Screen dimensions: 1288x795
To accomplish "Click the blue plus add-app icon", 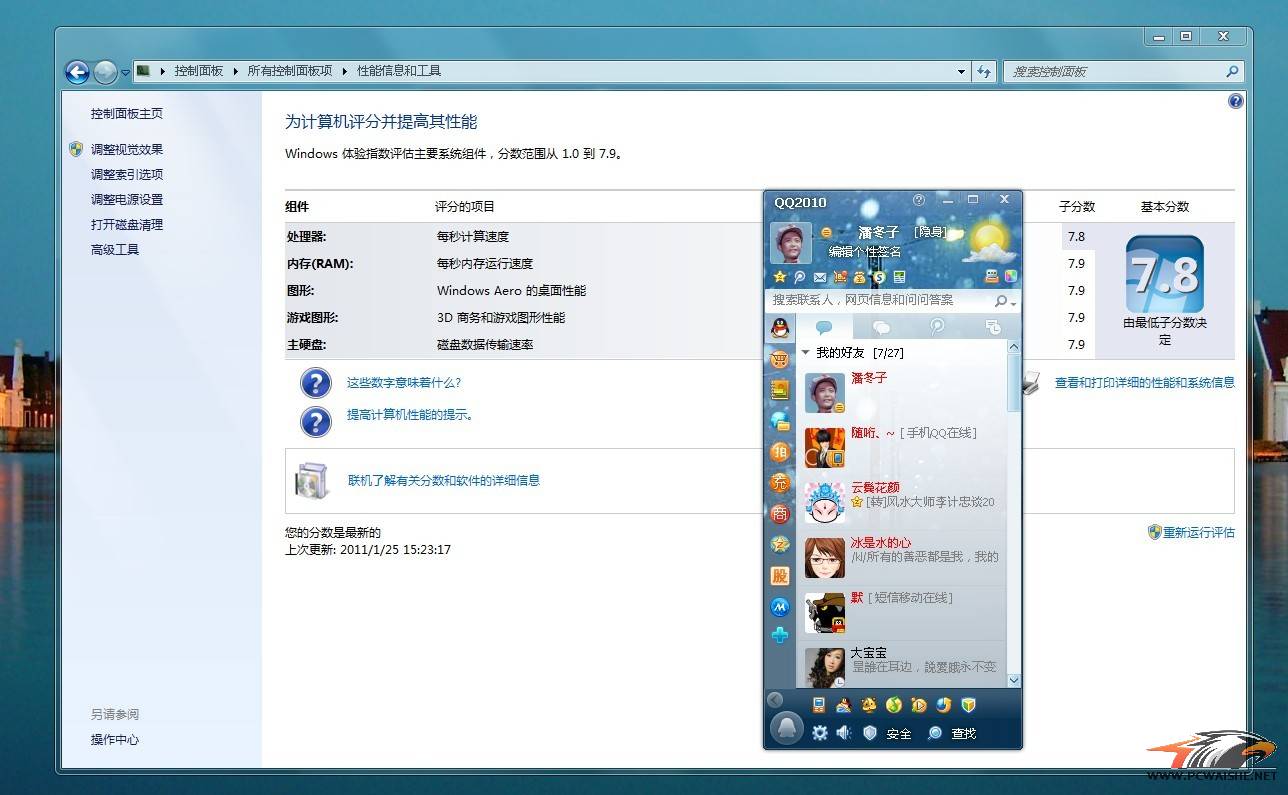I will click(x=780, y=635).
